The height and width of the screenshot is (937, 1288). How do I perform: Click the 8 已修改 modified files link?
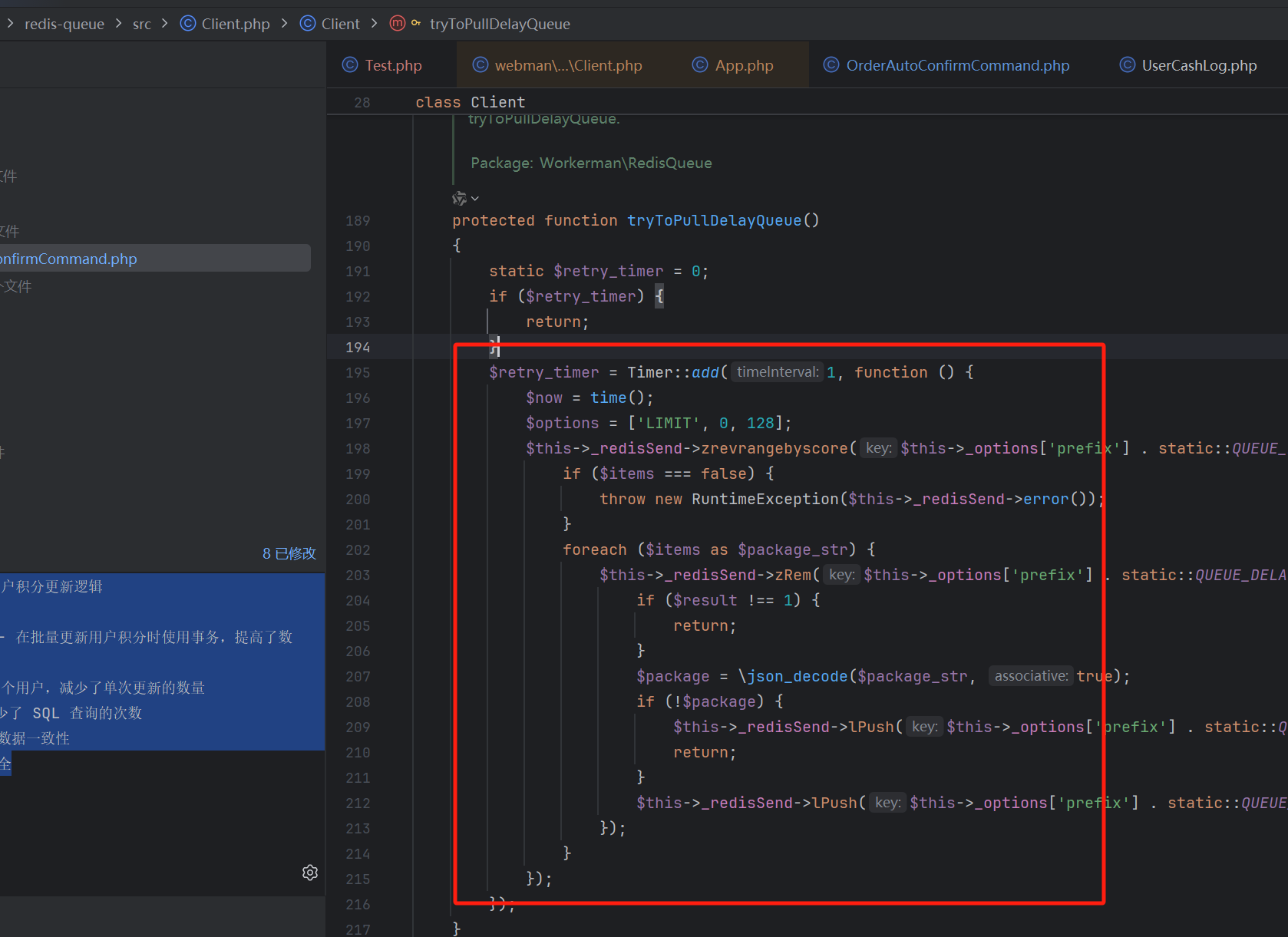289,553
